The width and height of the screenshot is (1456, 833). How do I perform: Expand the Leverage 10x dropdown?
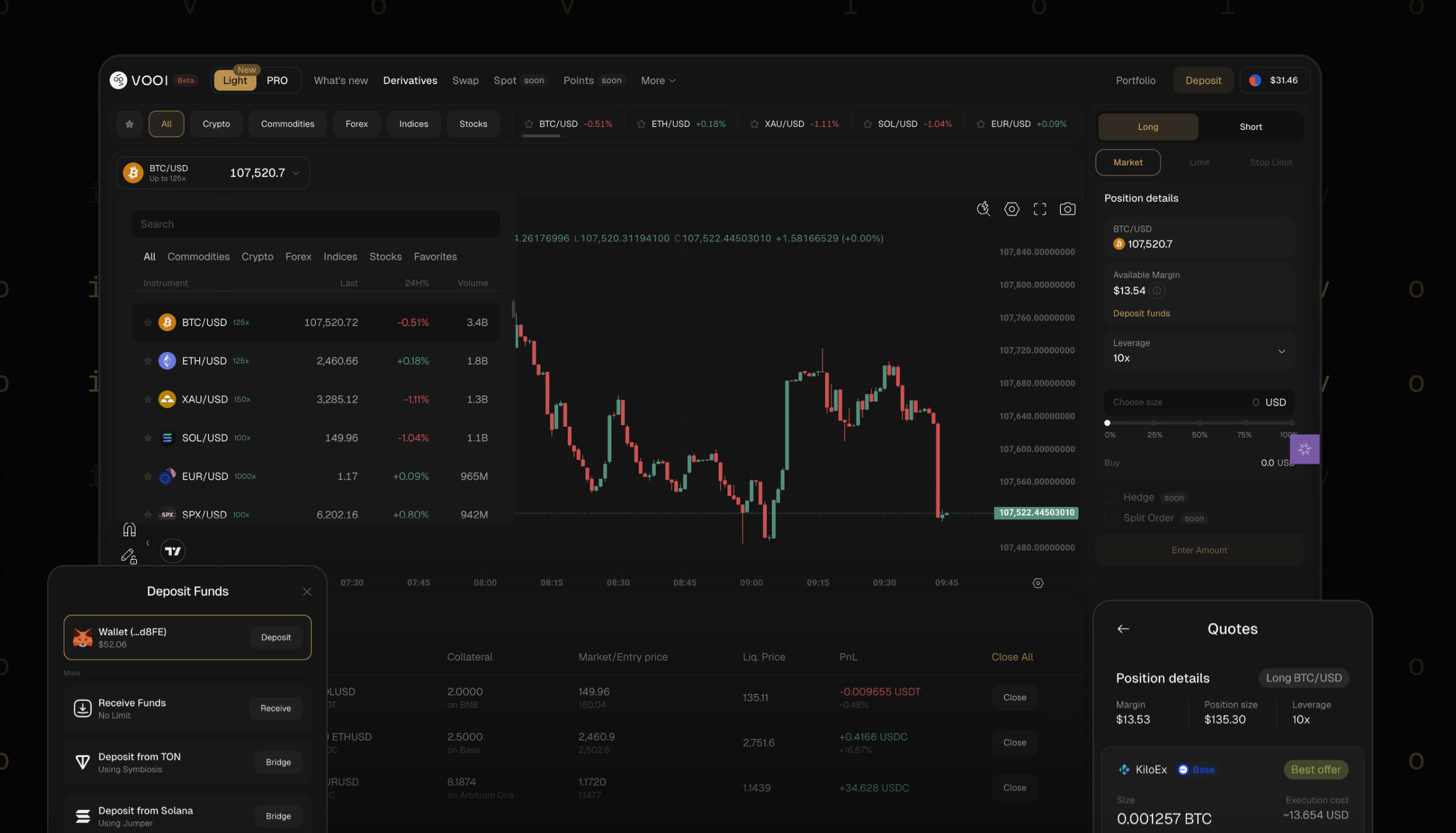(x=1281, y=351)
